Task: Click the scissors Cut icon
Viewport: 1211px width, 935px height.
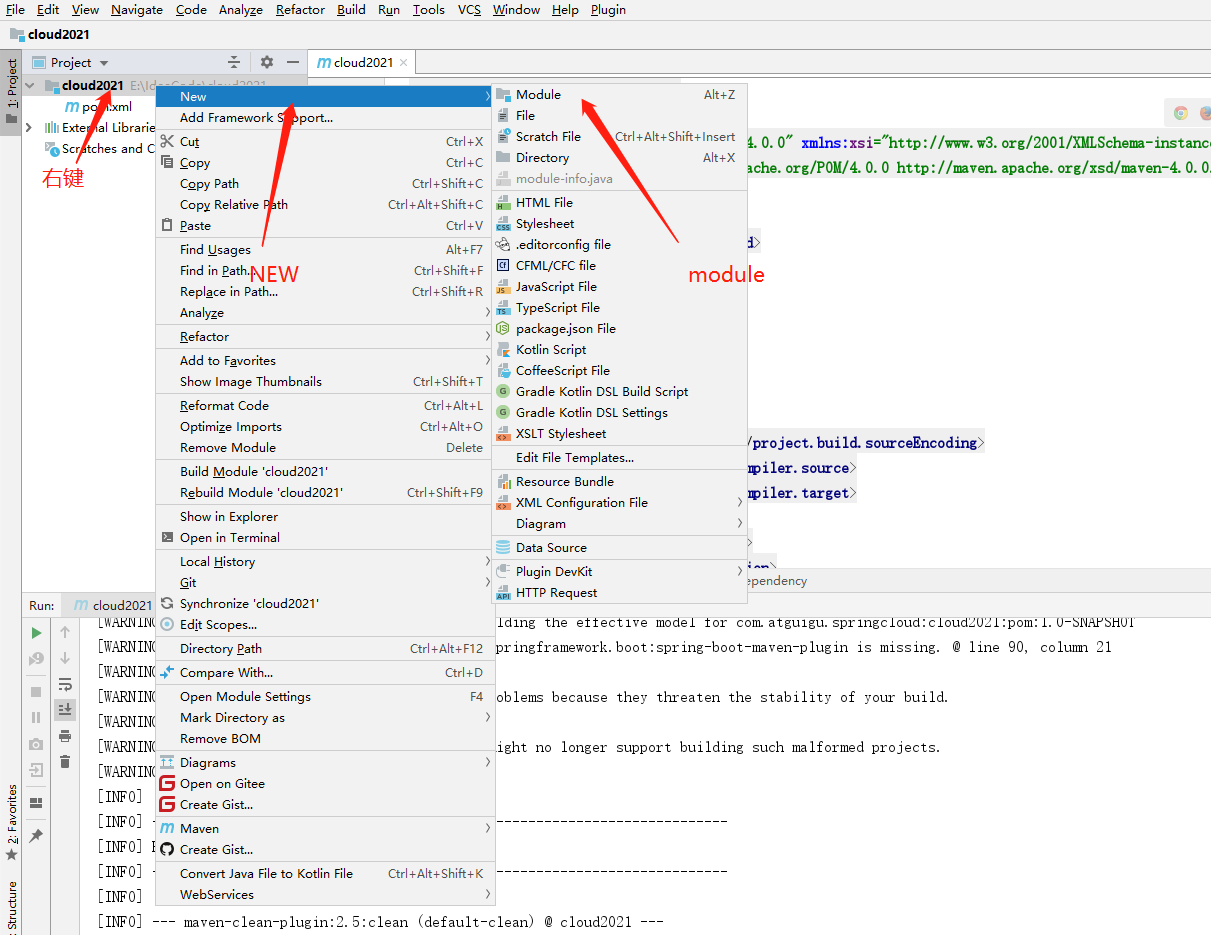Action: point(167,141)
